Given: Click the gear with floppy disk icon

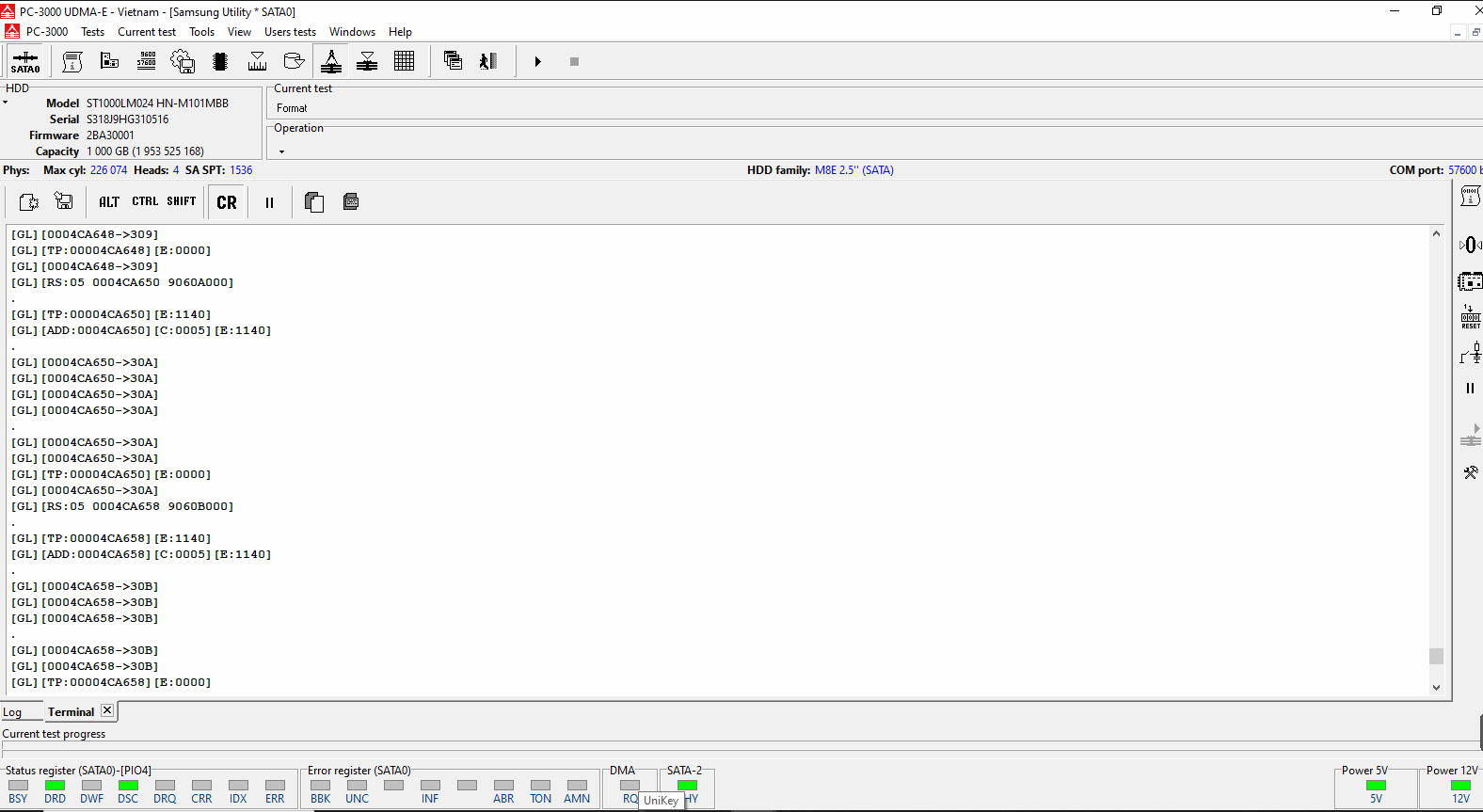Looking at the screenshot, I should pyautogui.click(x=183, y=62).
